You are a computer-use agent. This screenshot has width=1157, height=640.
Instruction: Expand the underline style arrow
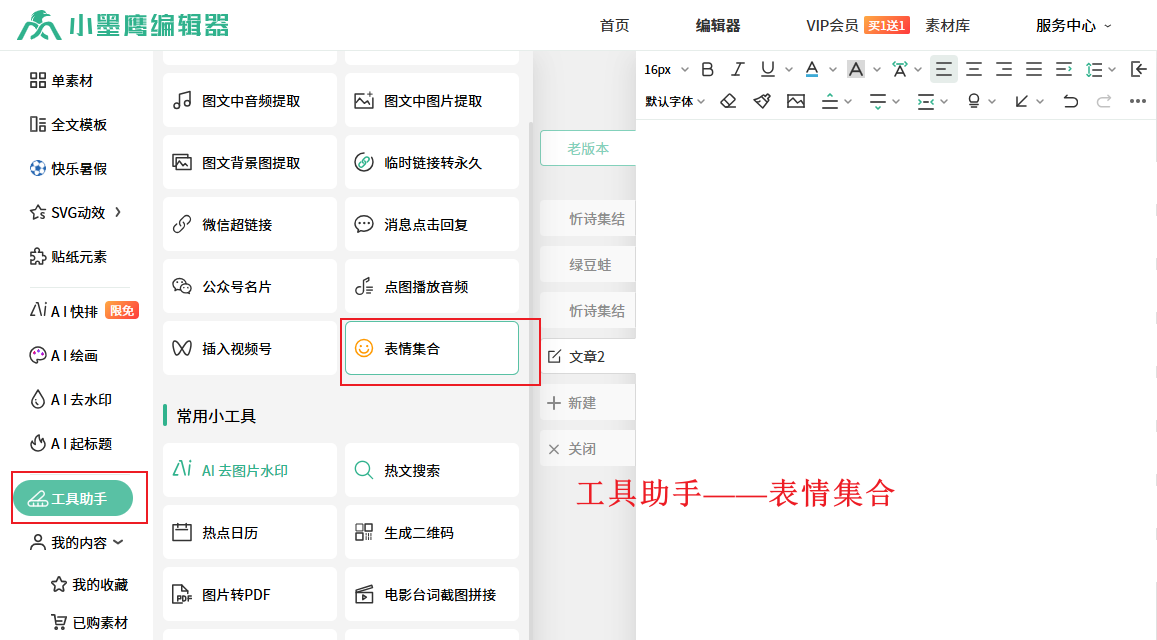788,69
